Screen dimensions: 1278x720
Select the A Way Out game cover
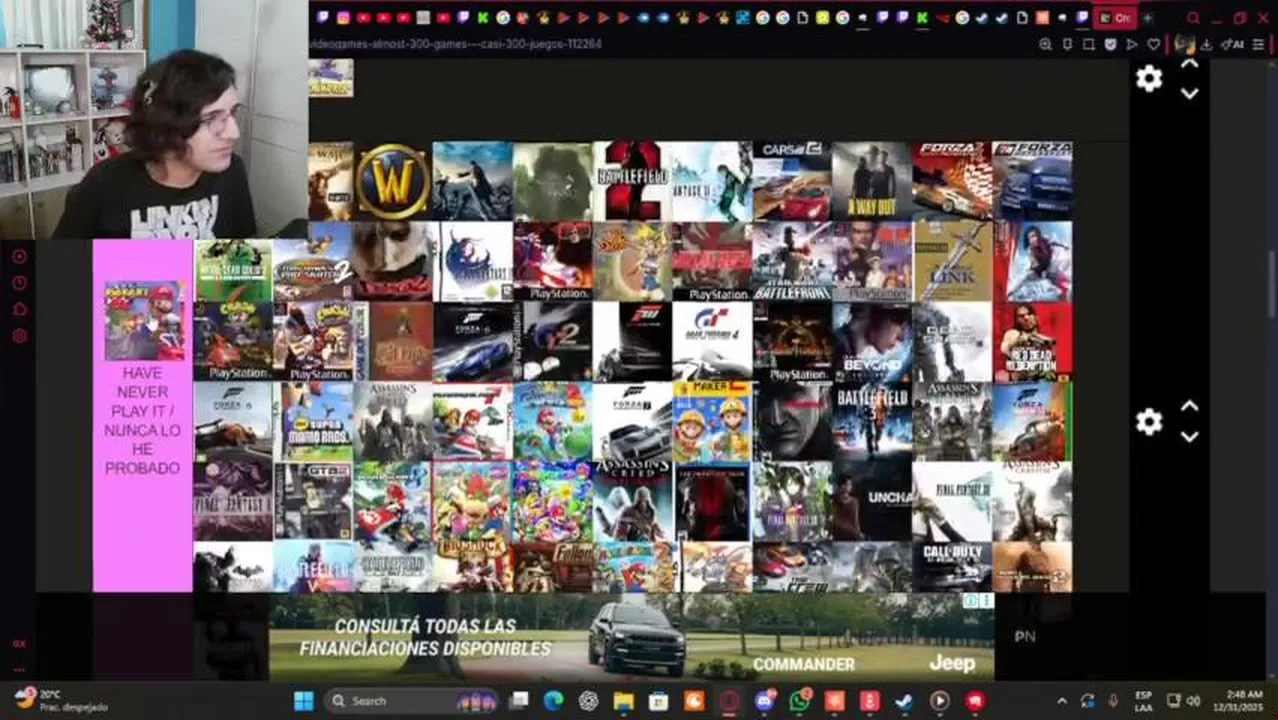tap(872, 181)
